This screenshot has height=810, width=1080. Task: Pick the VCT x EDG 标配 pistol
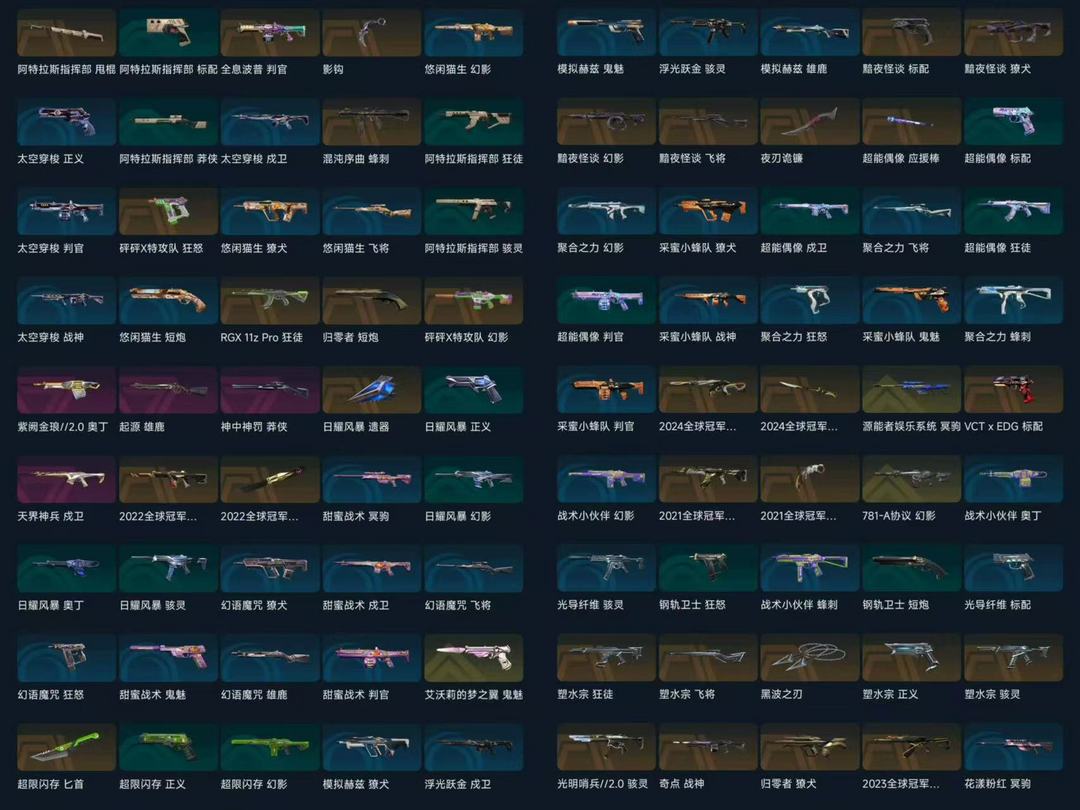pos(1013,390)
